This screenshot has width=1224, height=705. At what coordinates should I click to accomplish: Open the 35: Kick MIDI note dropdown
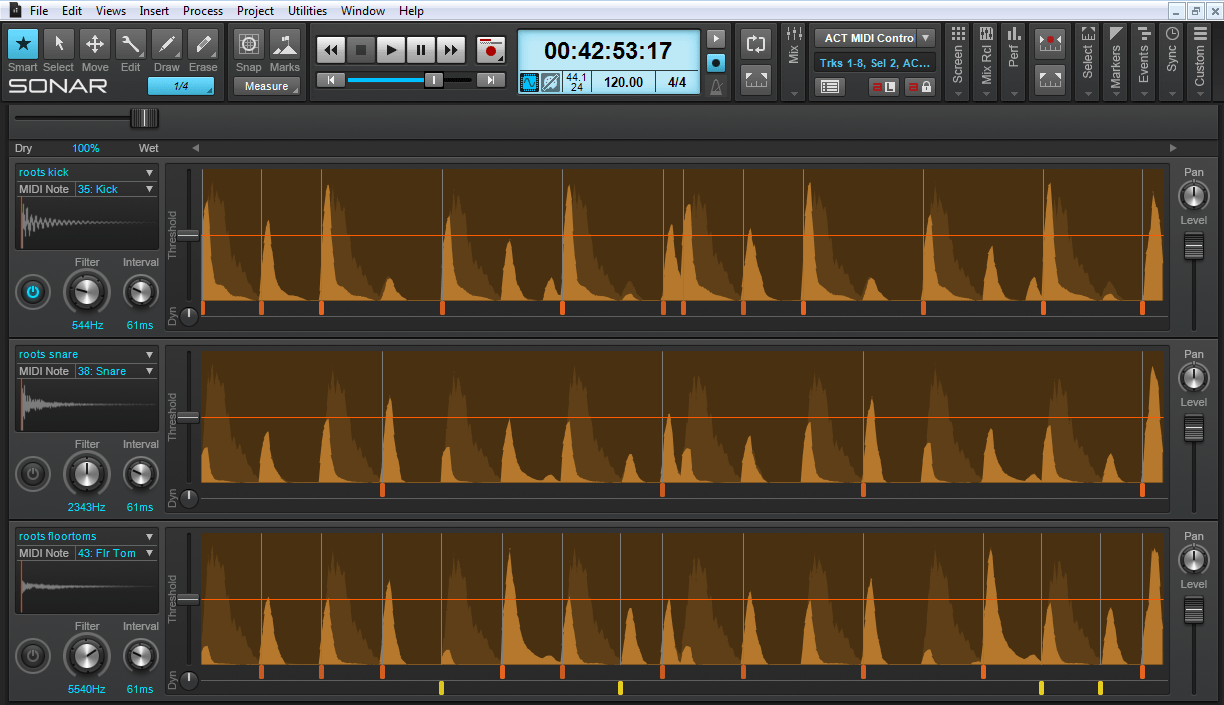[x=150, y=189]
